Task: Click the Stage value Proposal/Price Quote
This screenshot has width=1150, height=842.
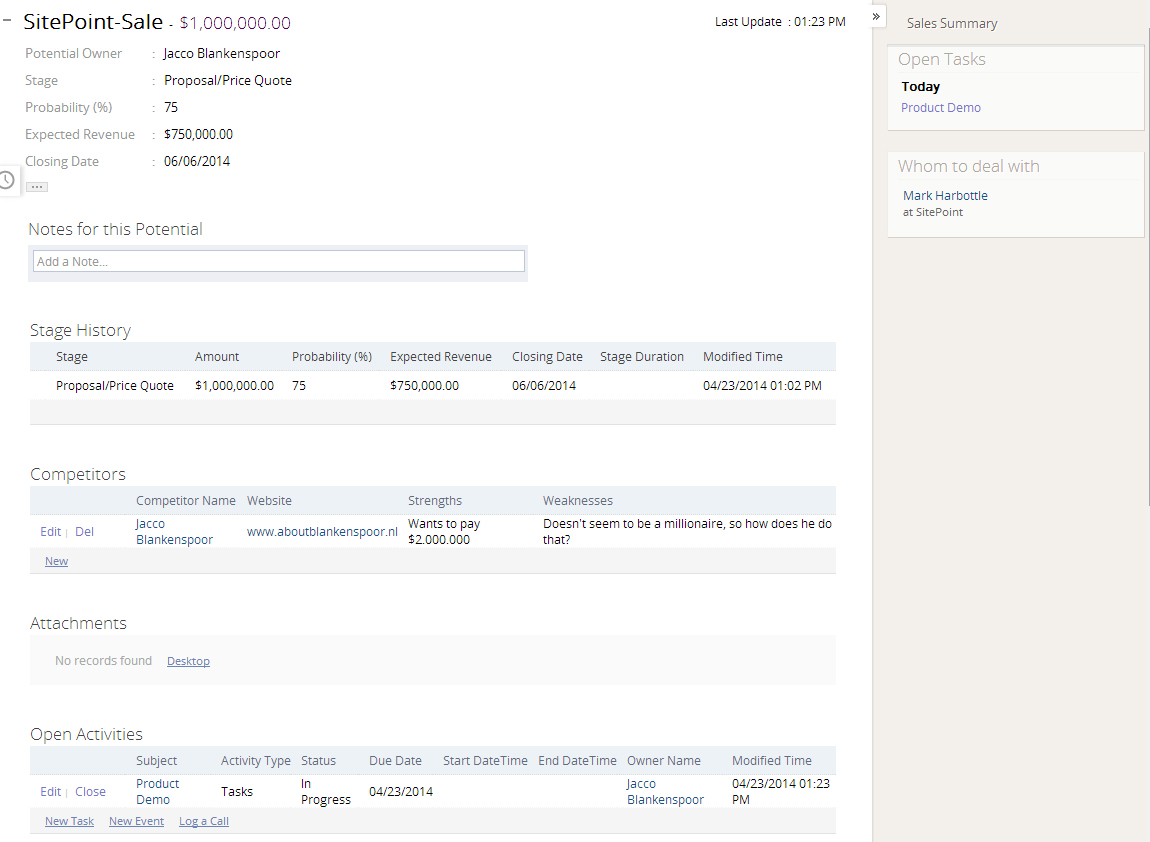Action: pos(227,81)
